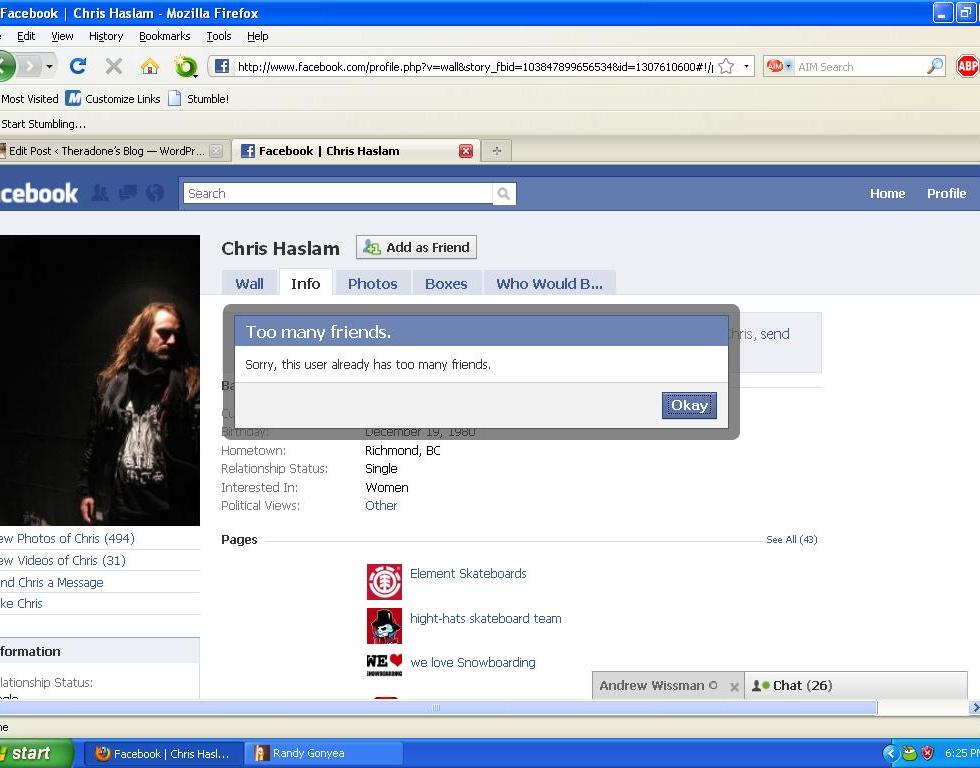Image resolution: width=980 pixels, height=768 pixels.
Task: Click the horizontal page scrollbar
Action: (436, 708)
